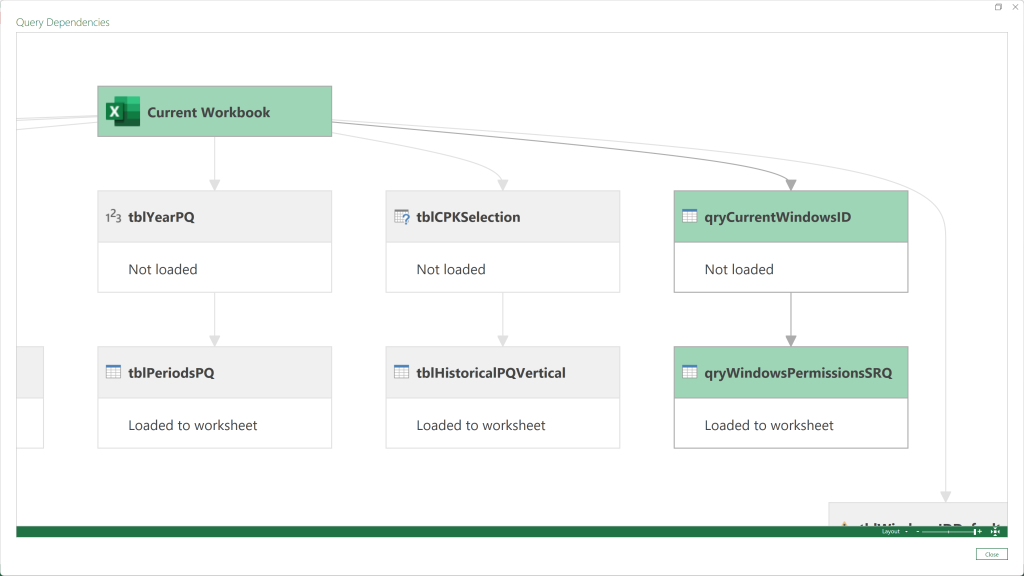Click the Query Dependencies dialog title
Image resolution: width=1024 pixels, height=576 pixels.
point(63,22)
